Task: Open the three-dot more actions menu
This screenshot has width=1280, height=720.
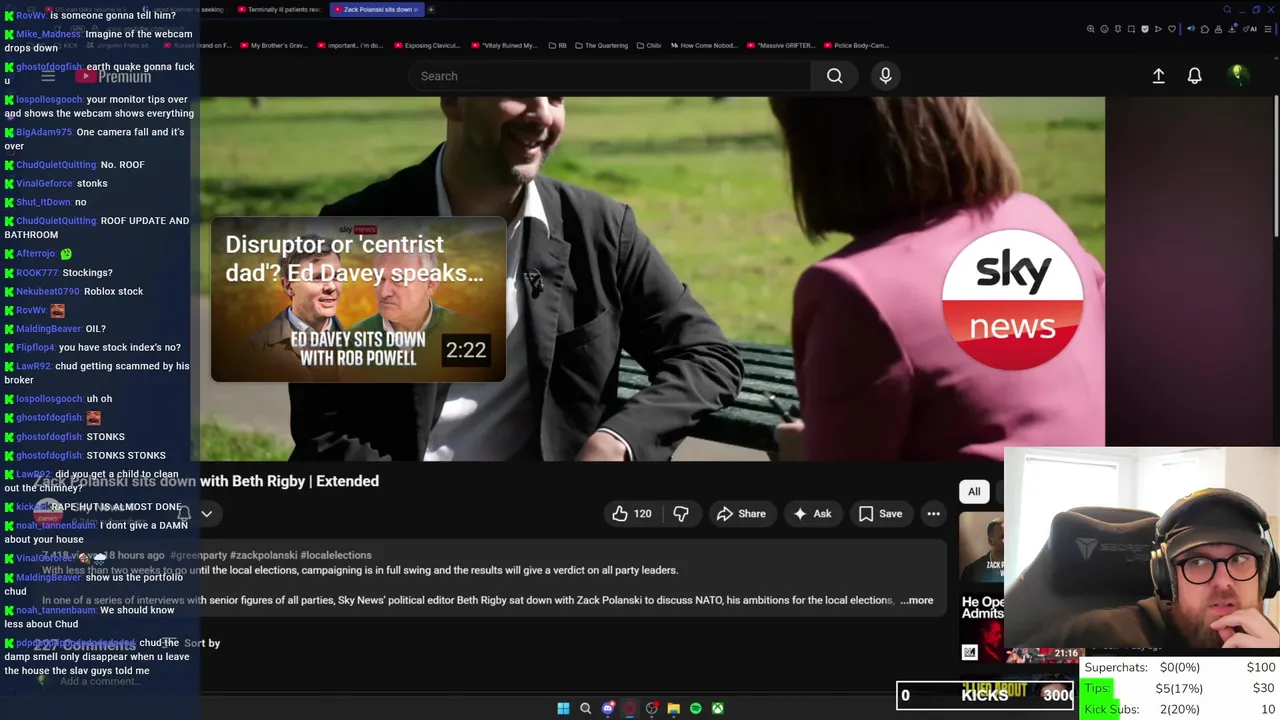Action: pyautogui.click(x=933, y=514)
